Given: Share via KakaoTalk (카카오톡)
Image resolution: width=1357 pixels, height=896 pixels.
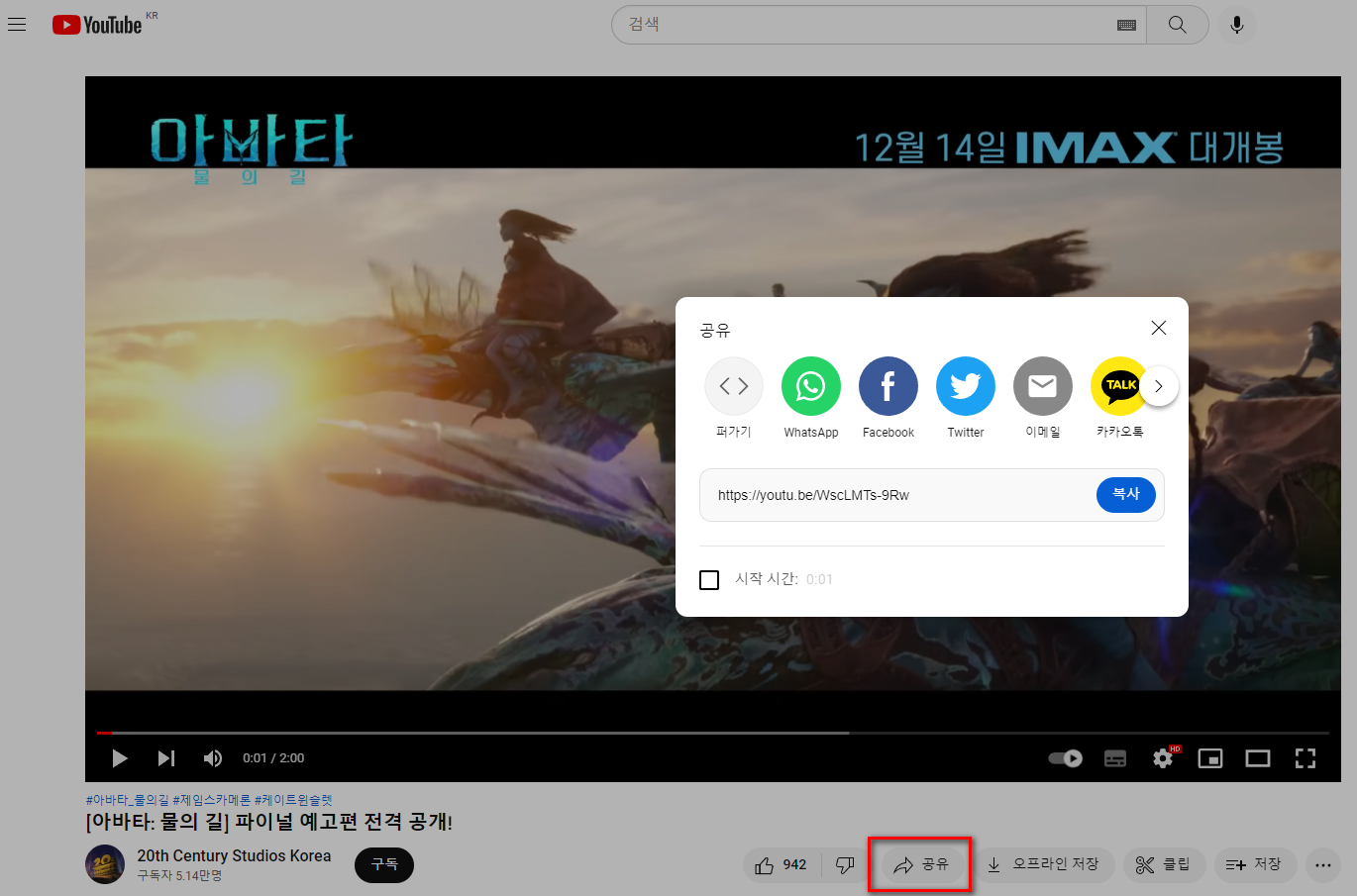Looking at the screenshot, I should [1119, 397].
